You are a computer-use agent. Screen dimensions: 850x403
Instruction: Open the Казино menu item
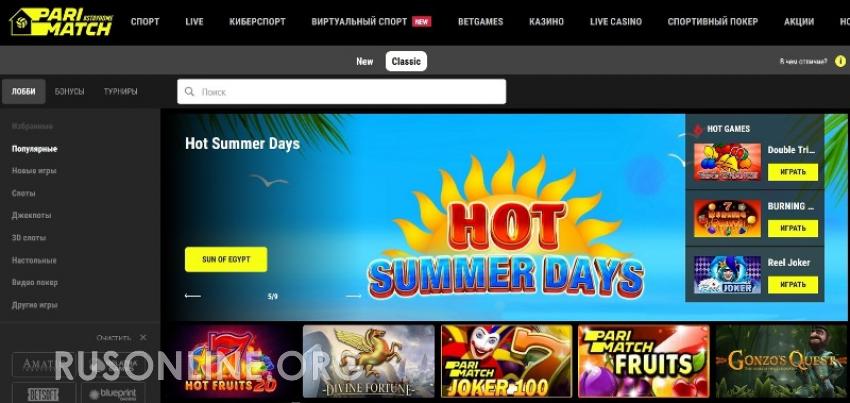tap(546, 22)
